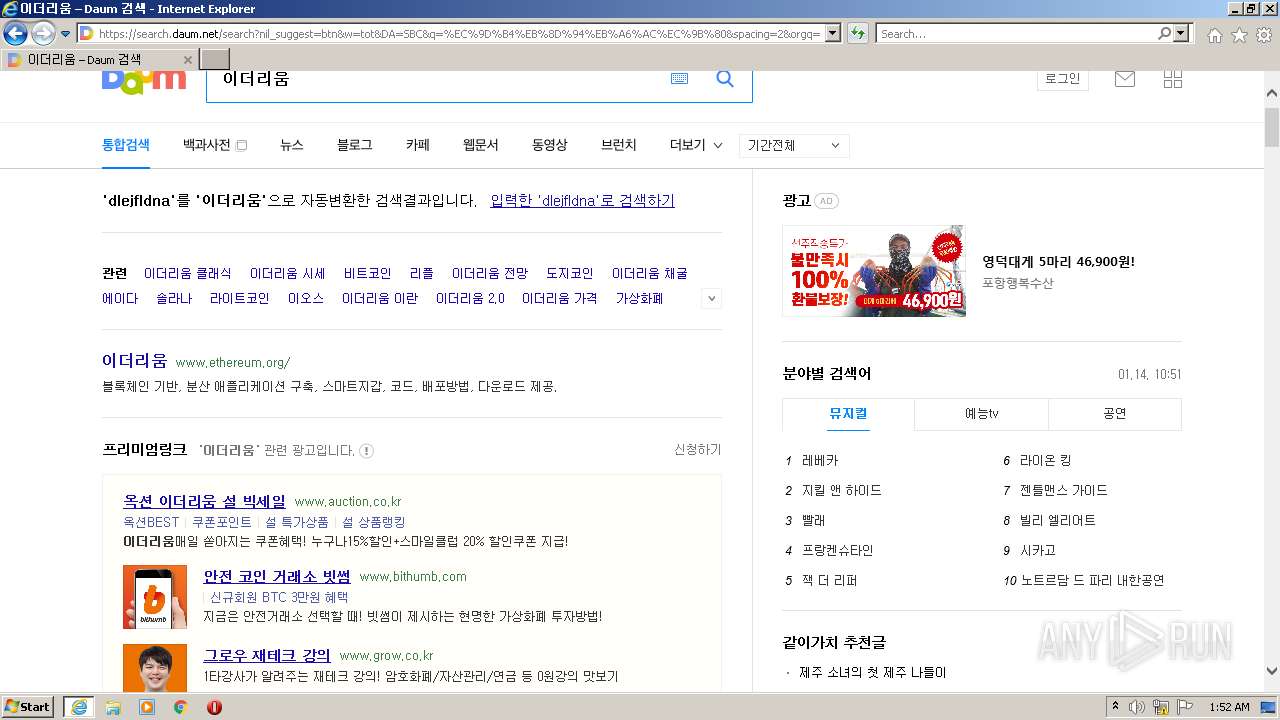Select the 예능tv category tab

click(982, 414)
